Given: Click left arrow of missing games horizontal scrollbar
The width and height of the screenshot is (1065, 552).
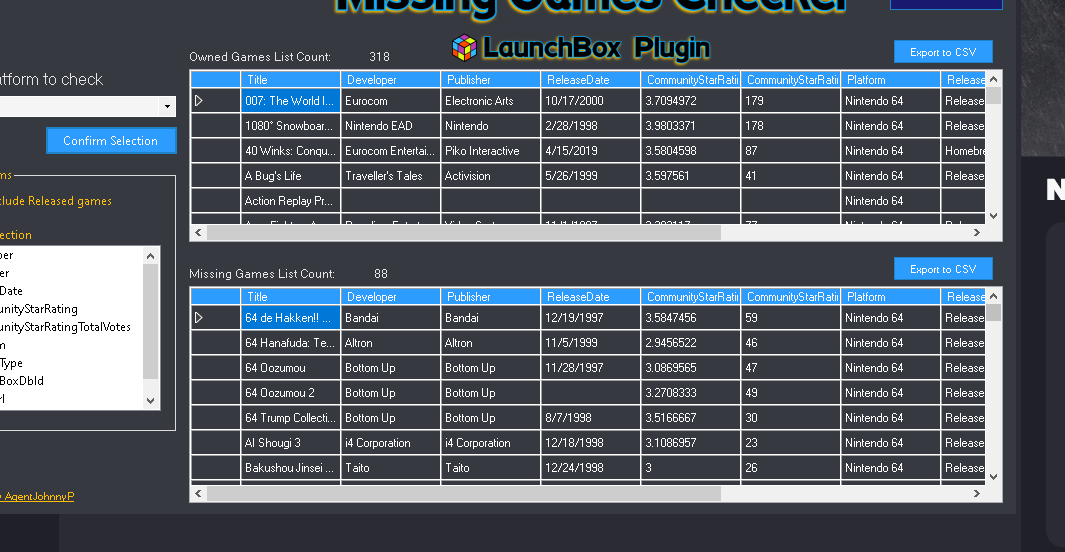Looking at the screenshot, I should 198,494.
